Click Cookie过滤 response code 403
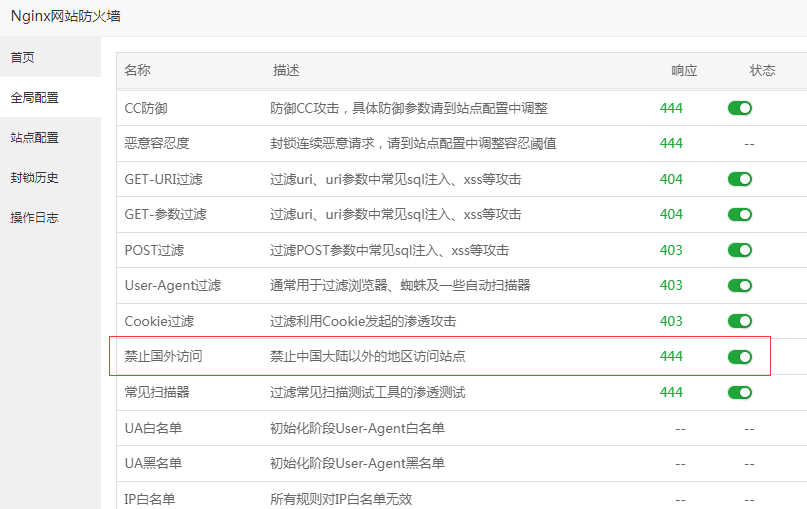 pos(671,321)
